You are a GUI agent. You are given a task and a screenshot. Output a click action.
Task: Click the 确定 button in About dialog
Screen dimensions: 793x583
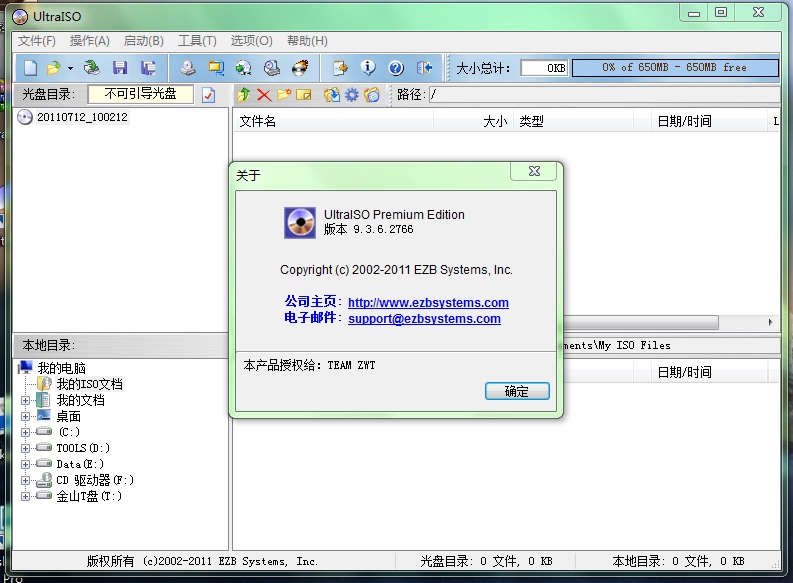[x=517, y=391]
